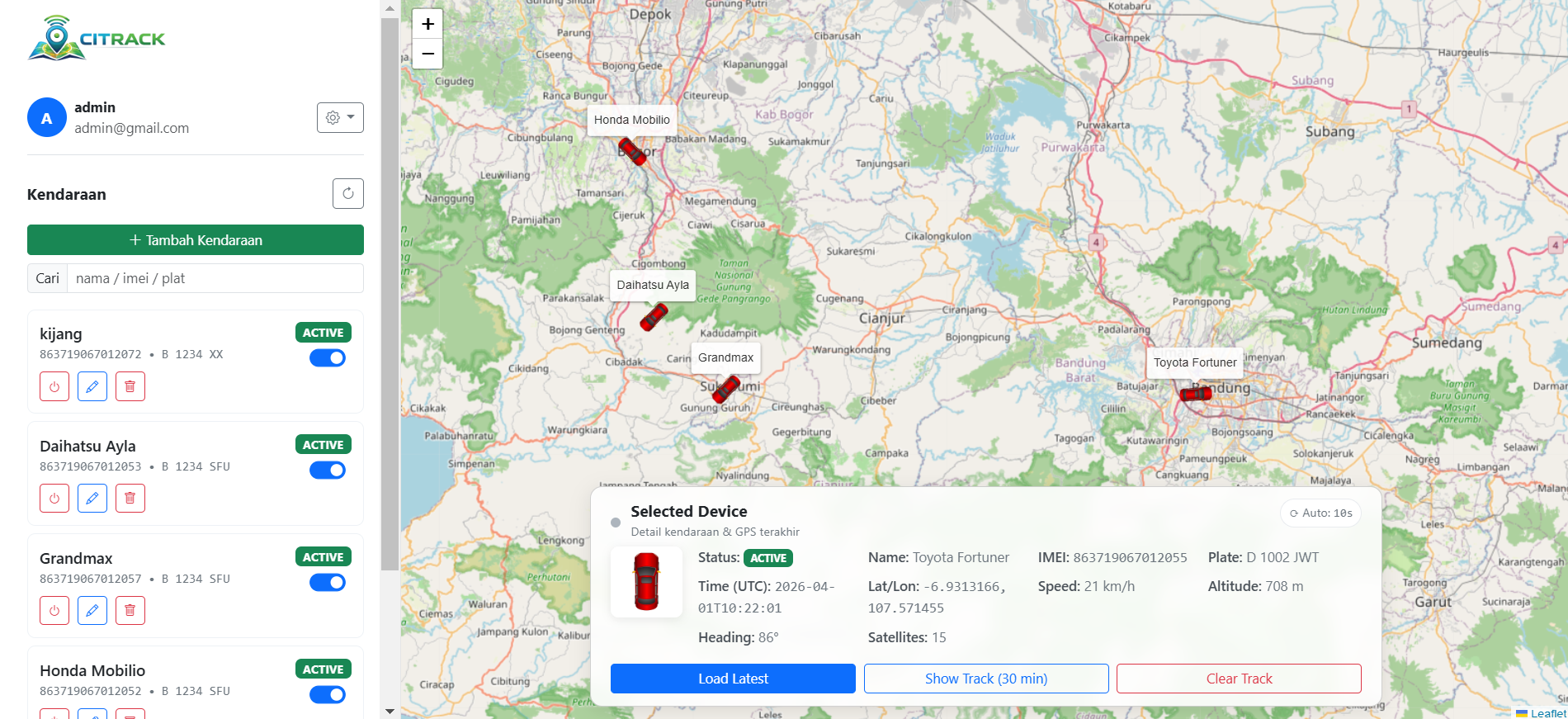Select the Grandmax car marker
Image resolution: width=1568 pixels, height=719 pixels.
tap(726, 388)
